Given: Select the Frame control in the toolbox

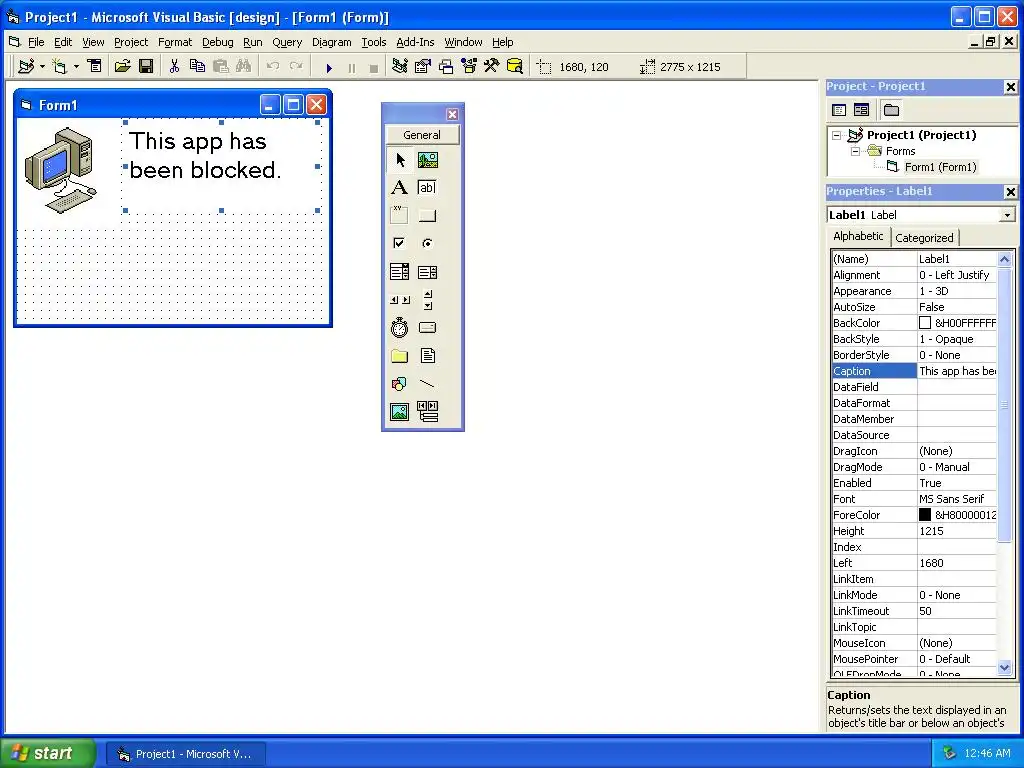Looking at the screenshot, I should point(400,216).
